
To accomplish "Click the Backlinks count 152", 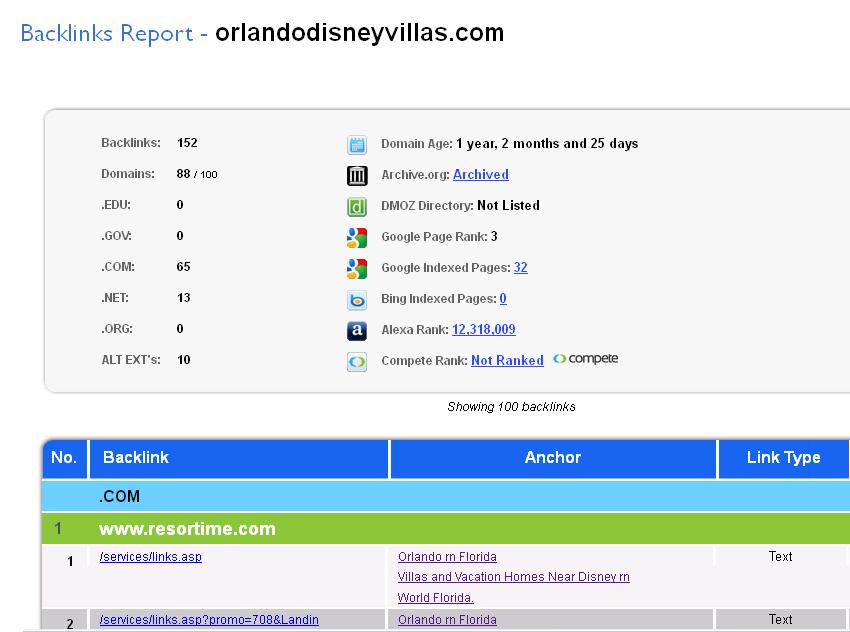I will [x=187, y=143].
